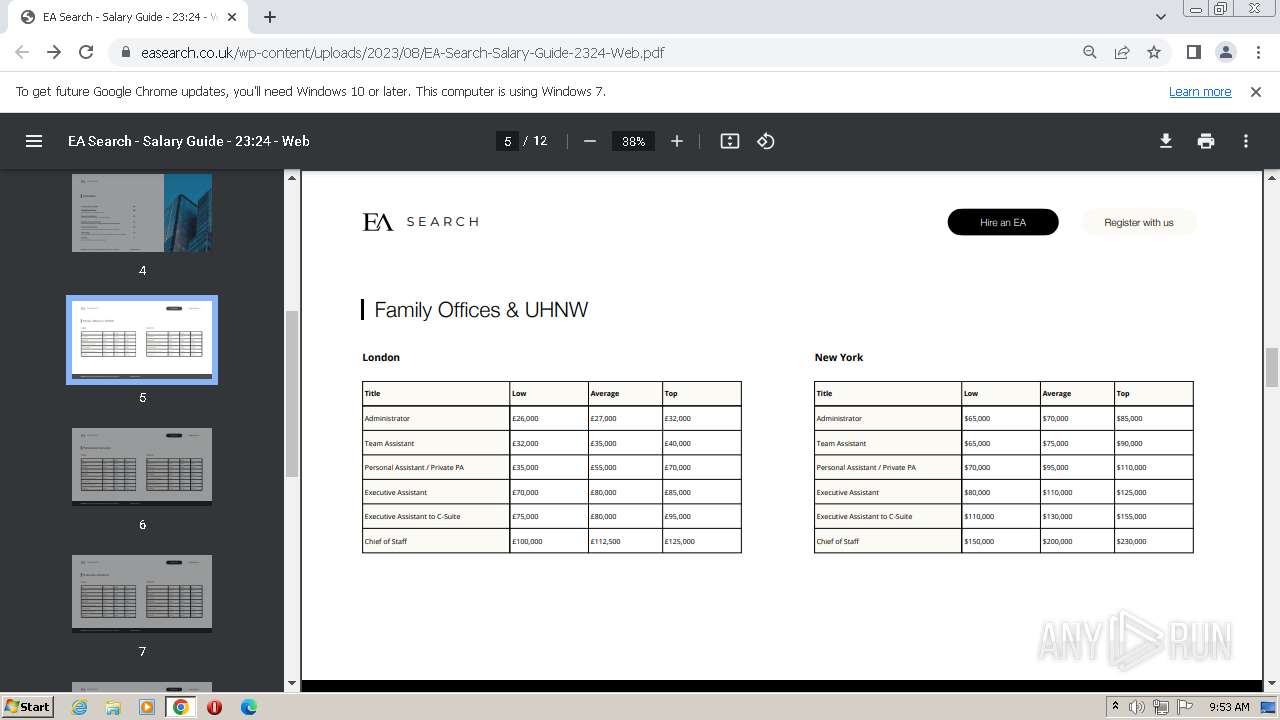Screen dimensions: 1280x720
Task: Share this page icon
Action: pos(1122,52)
